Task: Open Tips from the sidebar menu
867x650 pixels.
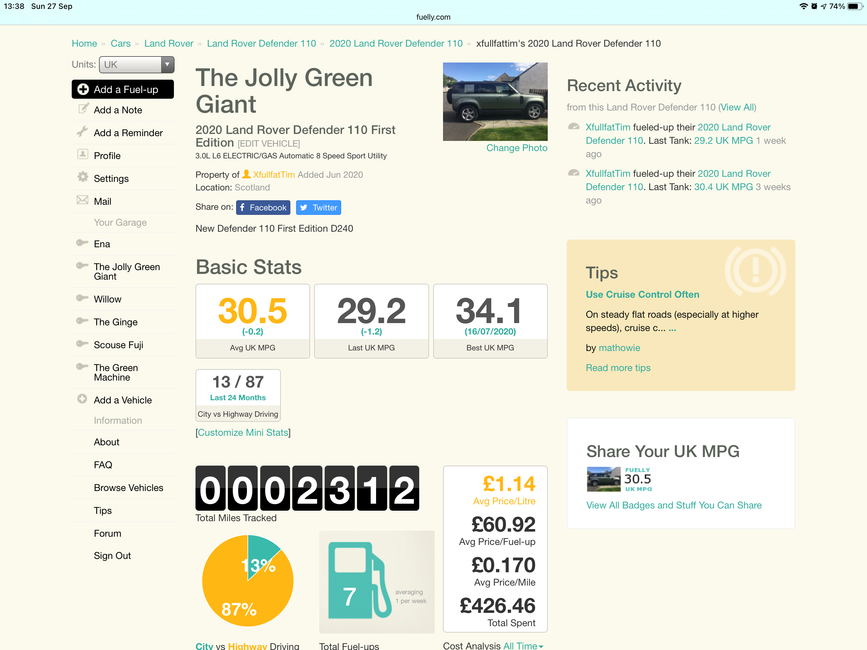Action: tap(103, 510)
